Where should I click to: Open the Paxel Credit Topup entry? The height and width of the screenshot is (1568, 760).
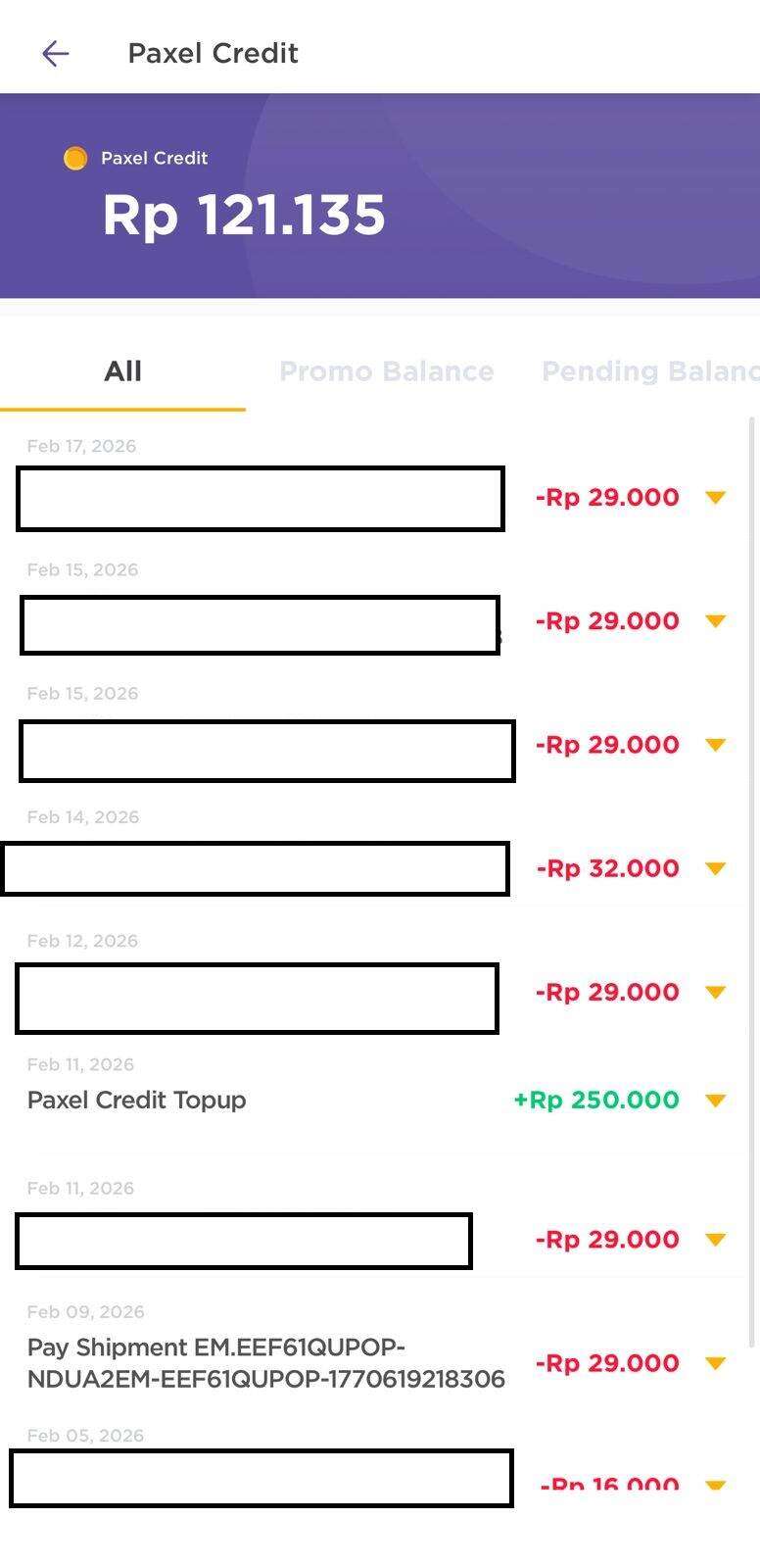coord(137,1101)
